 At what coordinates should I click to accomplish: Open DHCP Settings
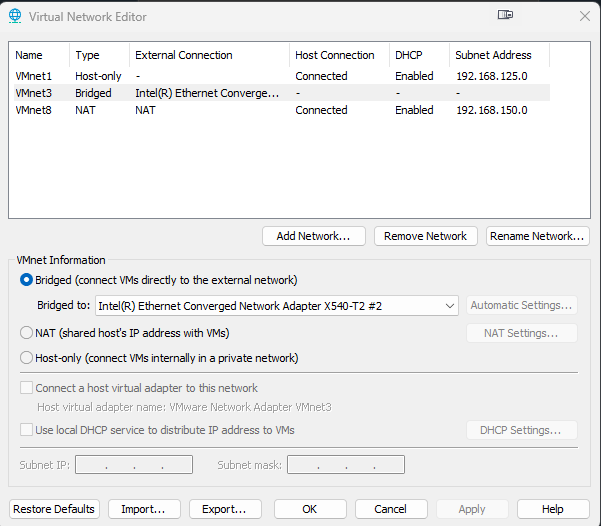coord(522,430)
